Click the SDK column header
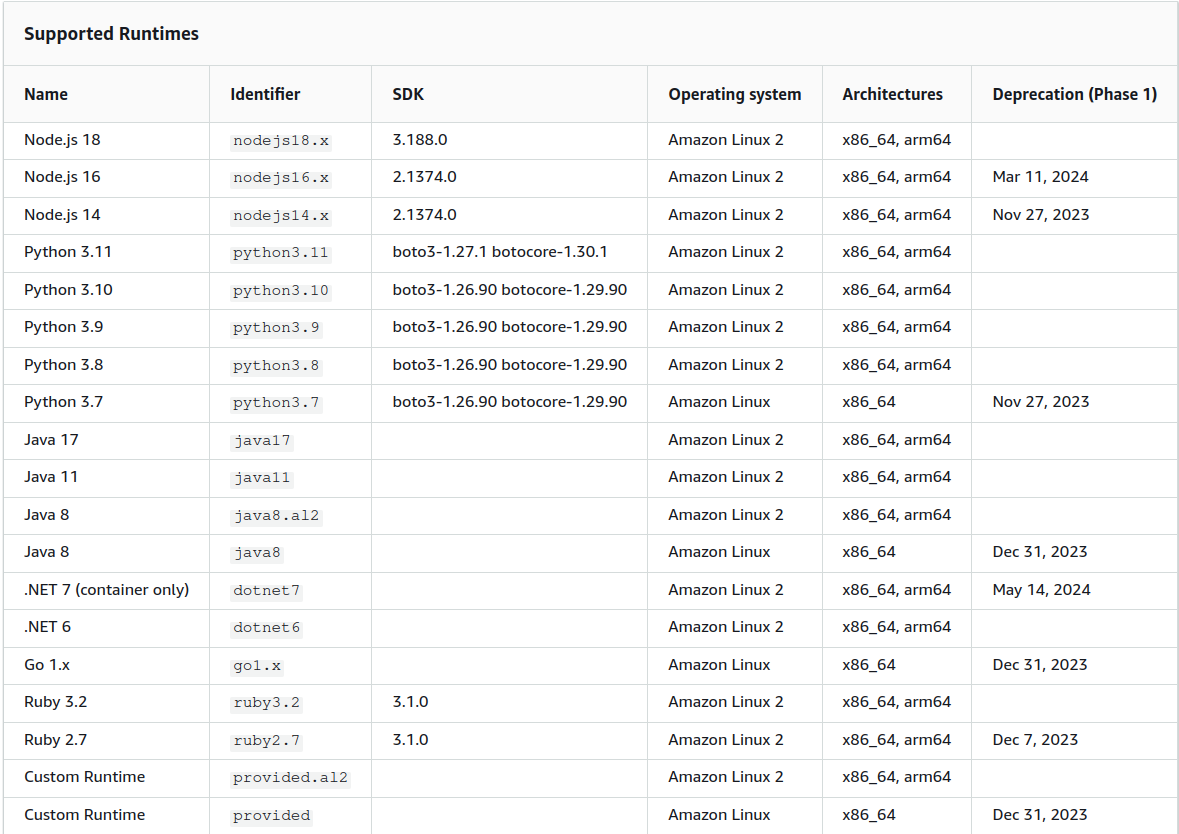 (407, 93)
